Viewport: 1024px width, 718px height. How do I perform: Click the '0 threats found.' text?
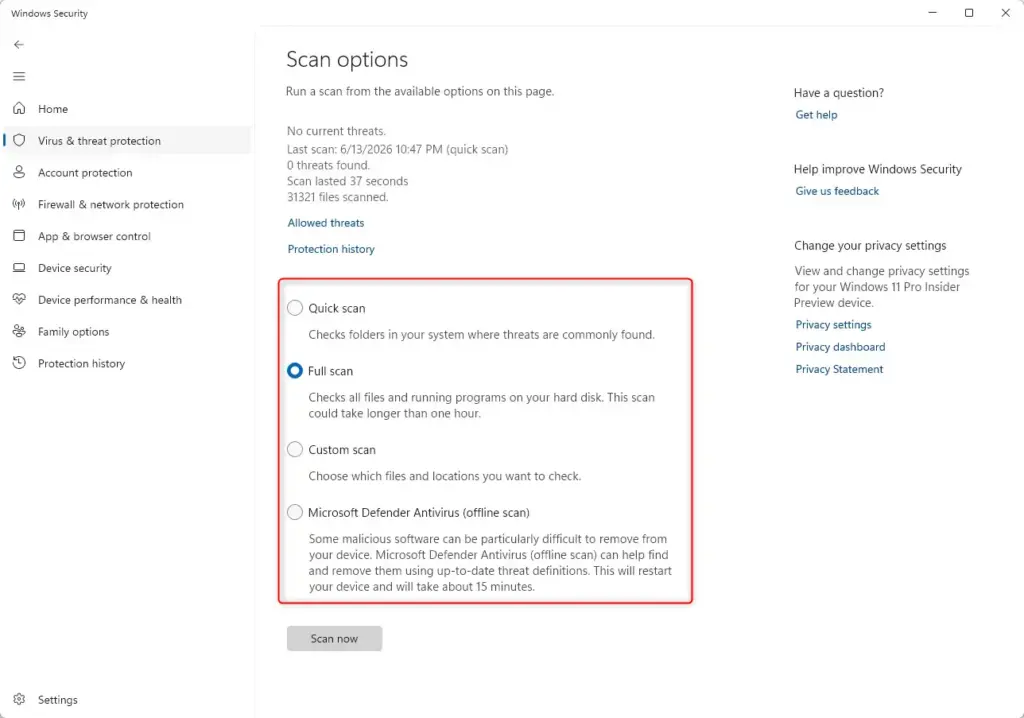[x=328, y=165]
